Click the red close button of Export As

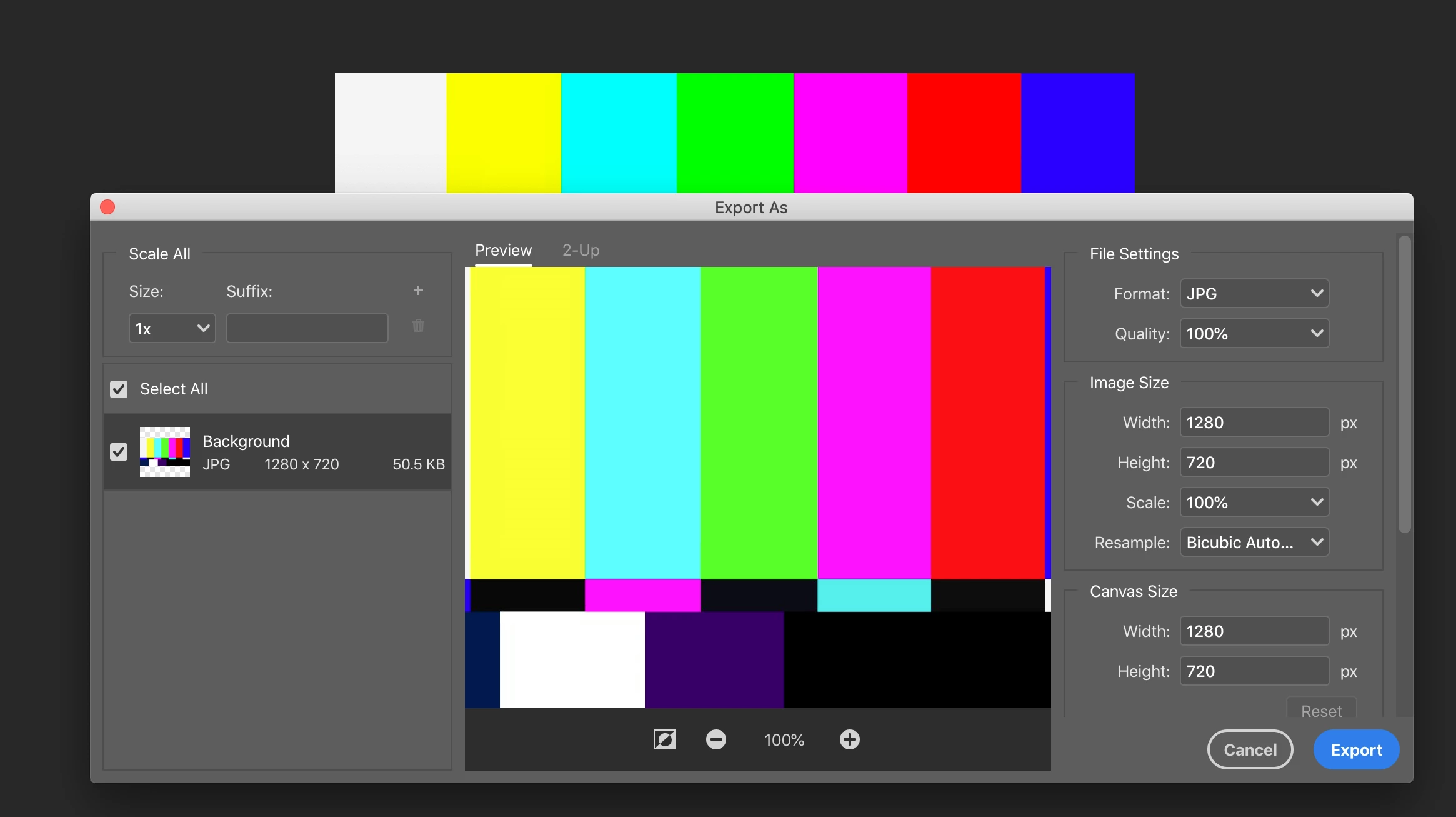pyautogui.click(x=107, y=207)
